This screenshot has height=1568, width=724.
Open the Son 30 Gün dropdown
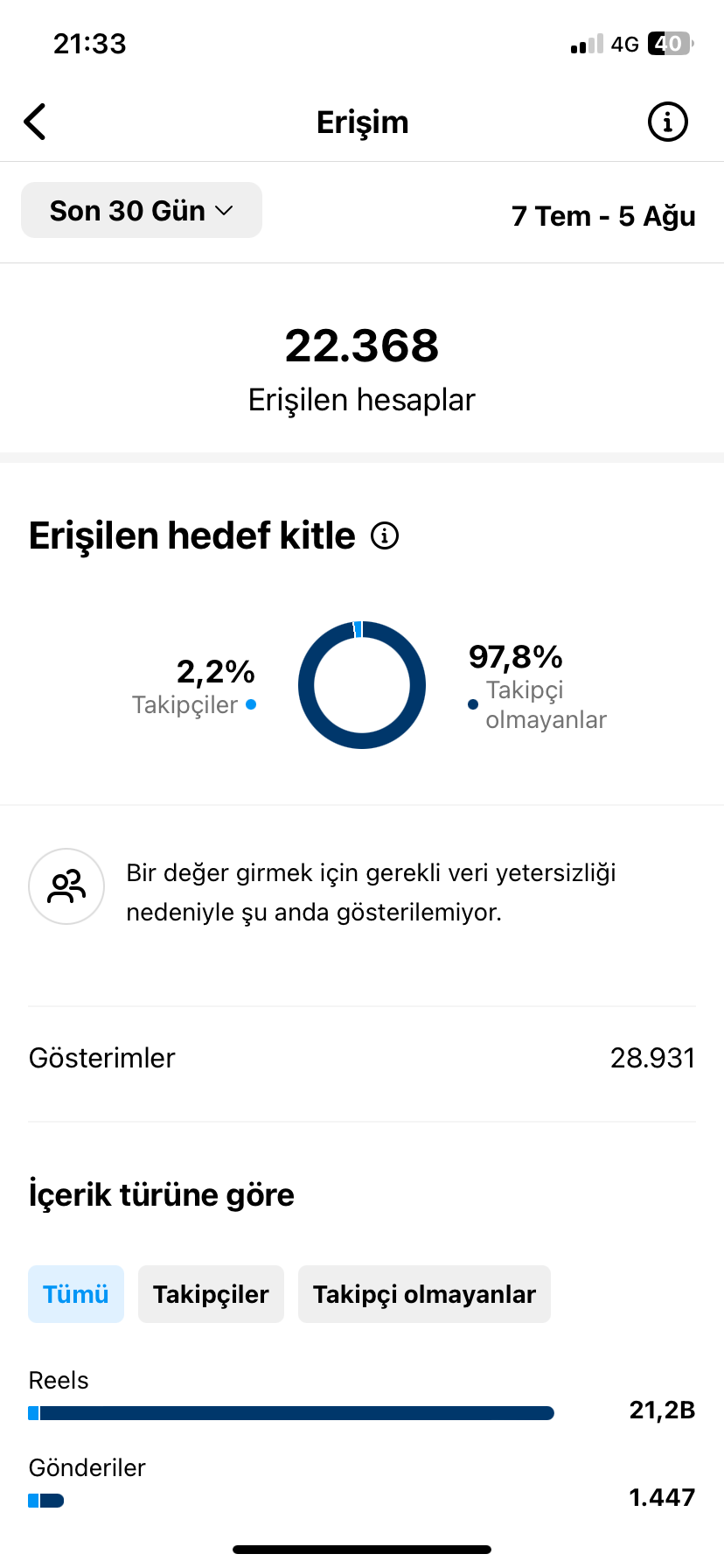142,210
